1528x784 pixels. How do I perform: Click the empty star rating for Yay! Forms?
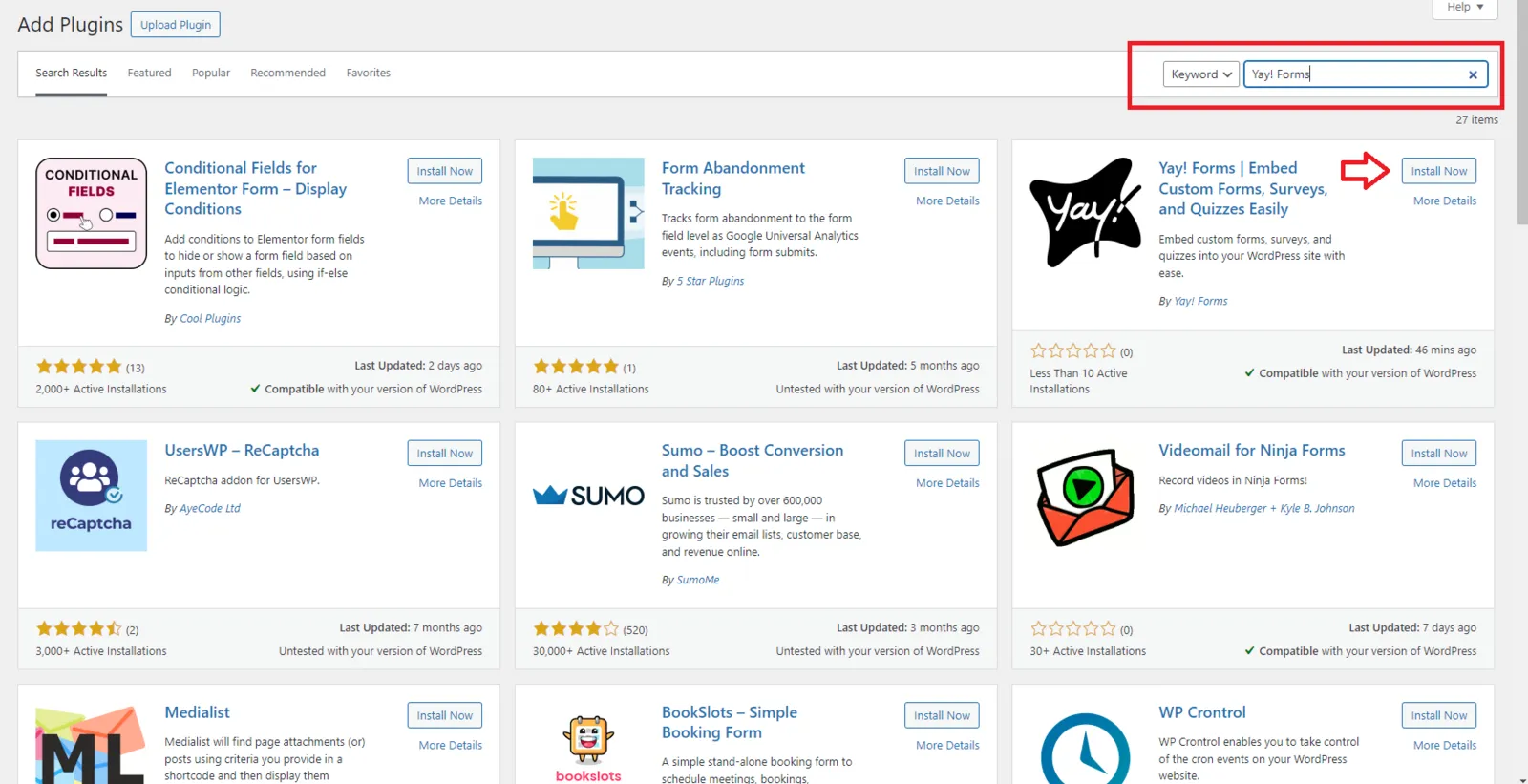tap(1073, 351)
